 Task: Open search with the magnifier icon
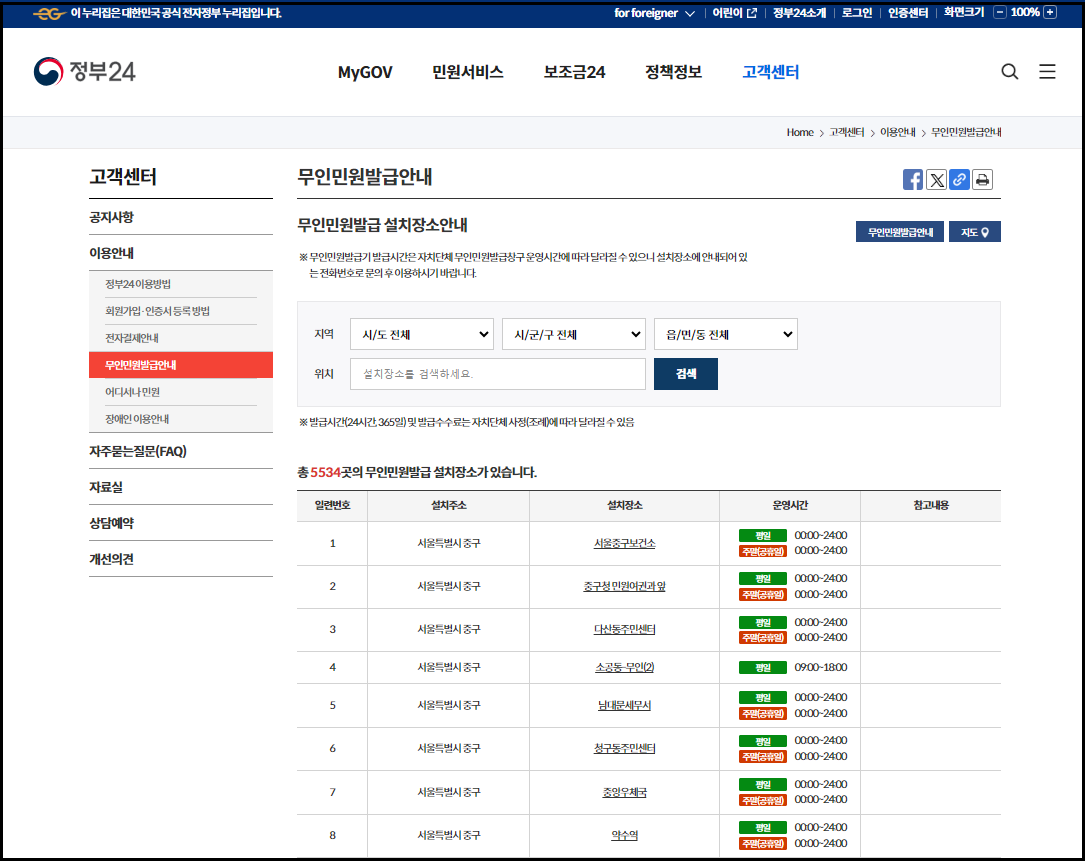[x=1009, y=71]
